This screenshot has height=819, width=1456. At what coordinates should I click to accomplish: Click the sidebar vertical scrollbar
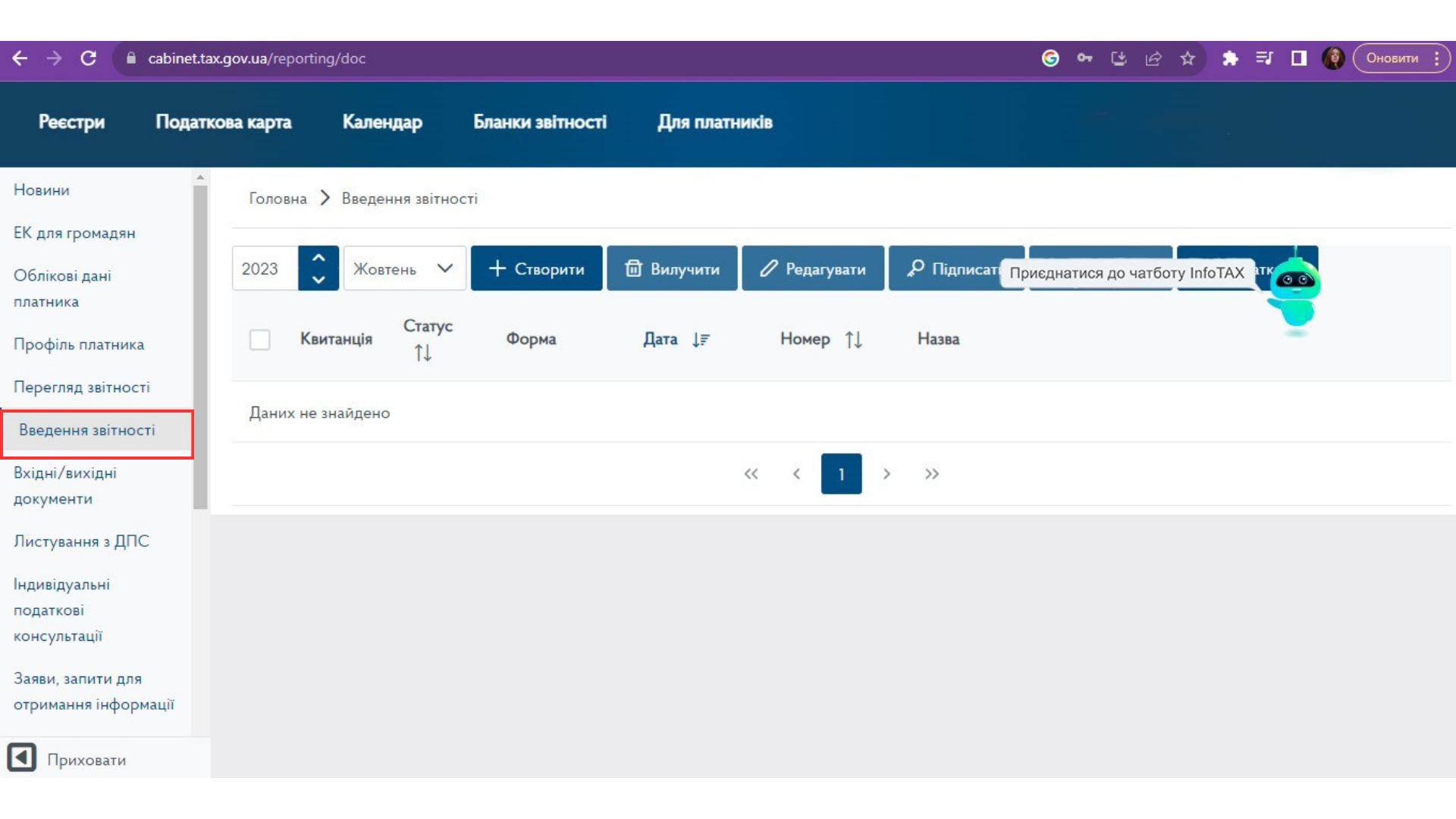tap(200, 347)
